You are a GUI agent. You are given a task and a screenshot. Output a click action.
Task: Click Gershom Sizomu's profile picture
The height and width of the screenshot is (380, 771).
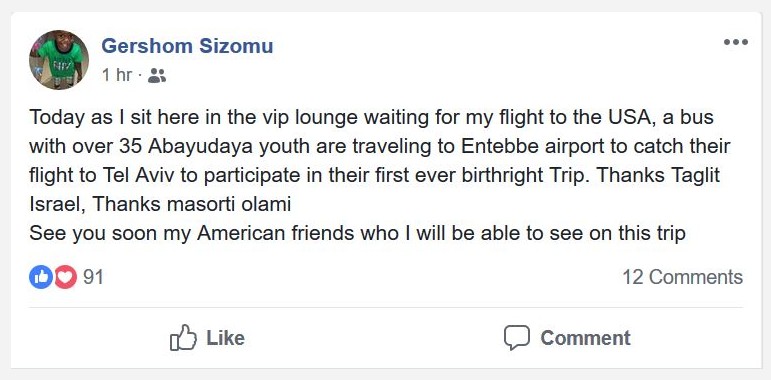pos(59,60)
